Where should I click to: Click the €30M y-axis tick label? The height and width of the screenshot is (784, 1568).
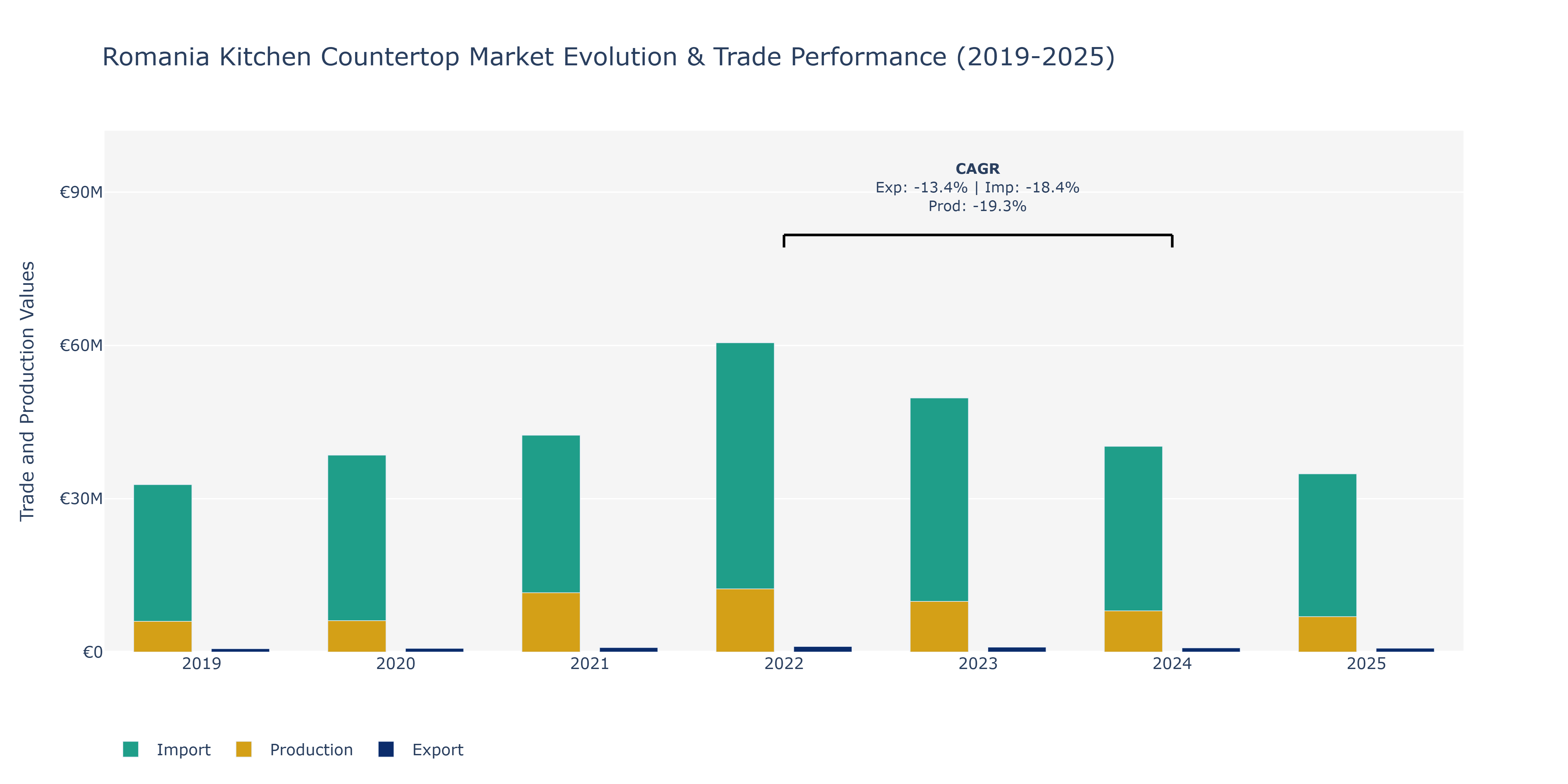coord(81,499)
